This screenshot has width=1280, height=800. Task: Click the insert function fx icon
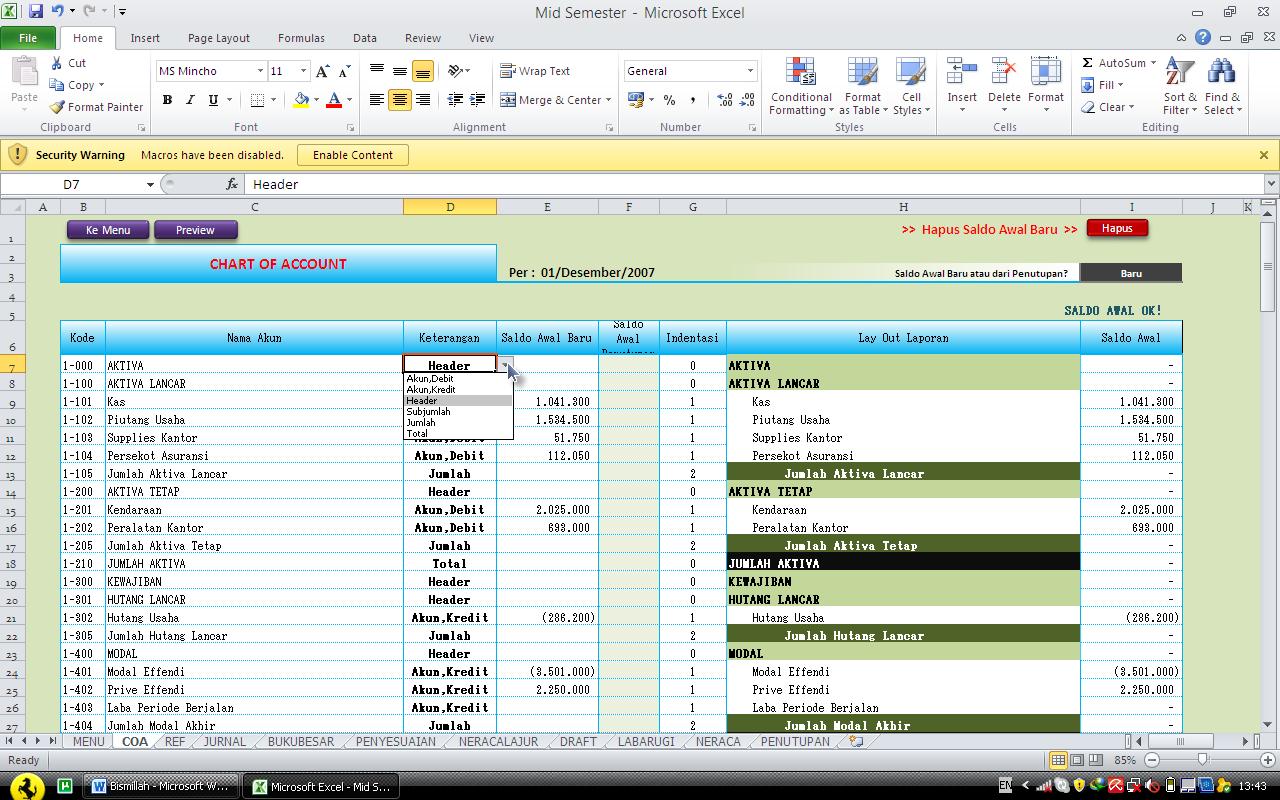(232, 184)
